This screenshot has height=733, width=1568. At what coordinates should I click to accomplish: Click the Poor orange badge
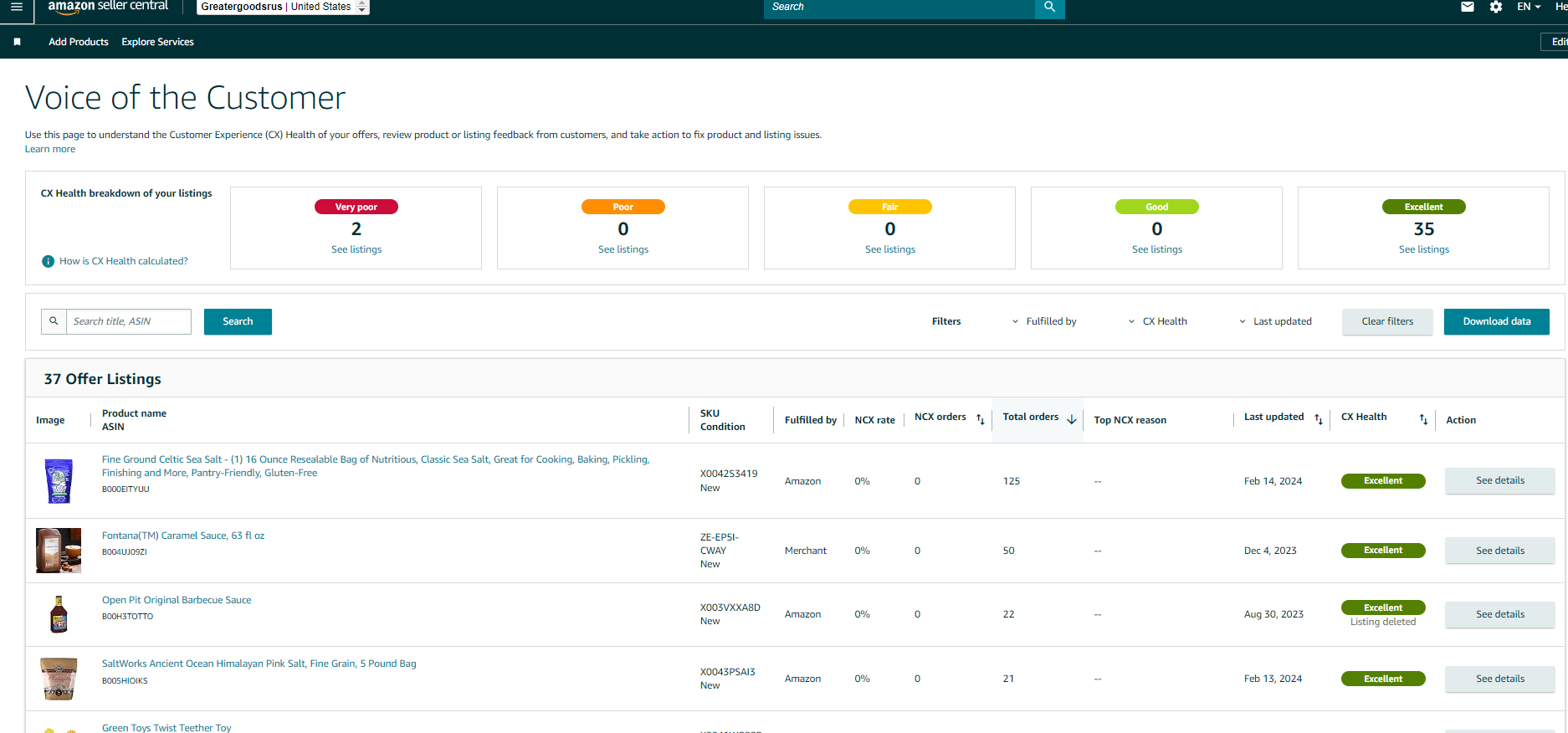(x=623, y=207)
